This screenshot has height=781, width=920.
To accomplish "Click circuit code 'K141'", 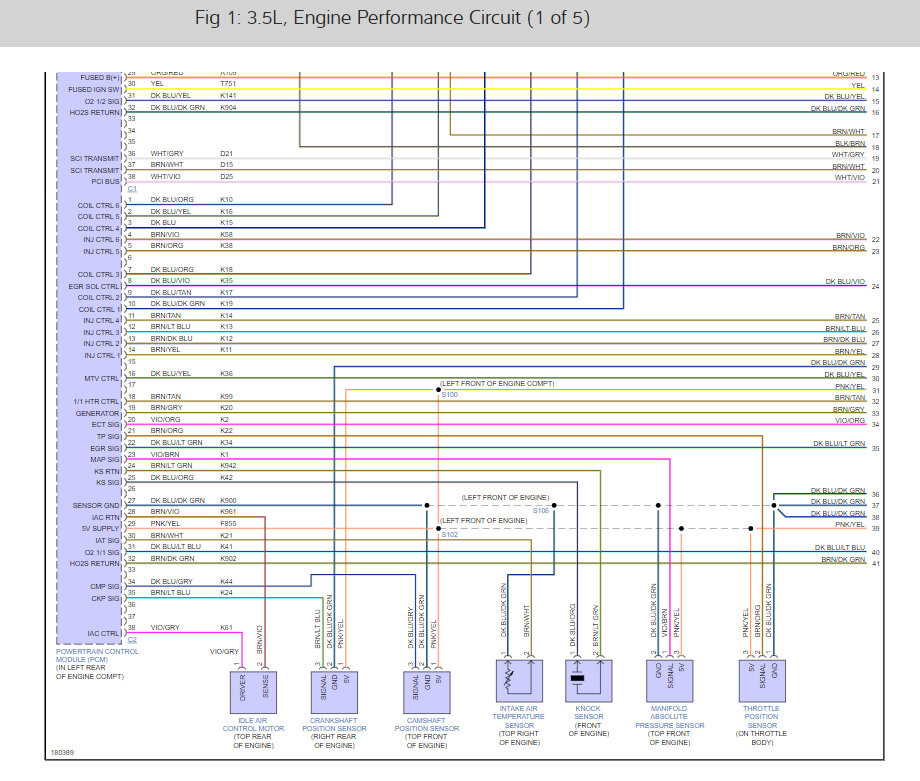I will pyautogui.click(x=228, y=95).
